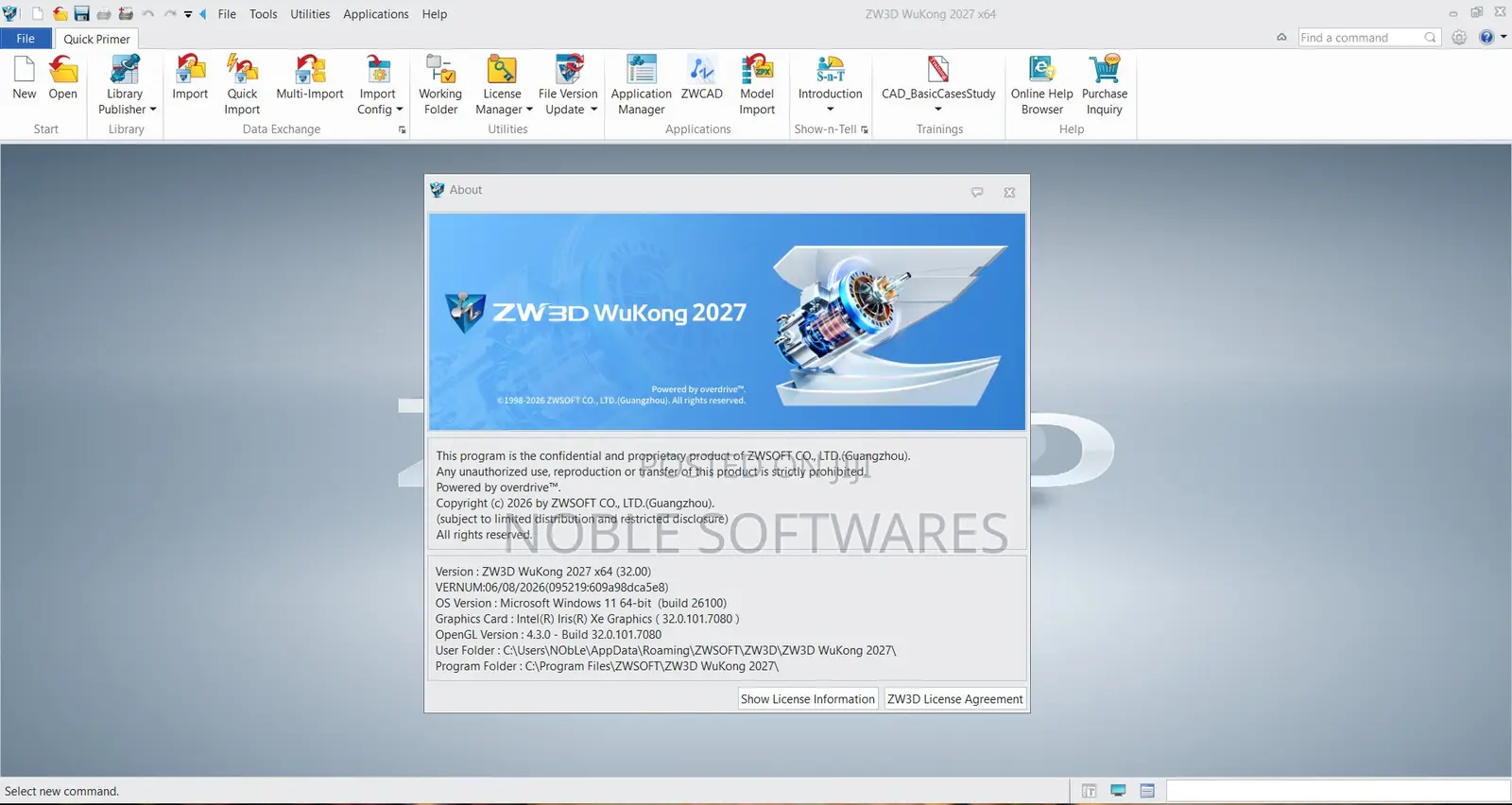Expand the Library Publisher dropdown arrow
The image size is (1512, 805).
click(153, 110)
